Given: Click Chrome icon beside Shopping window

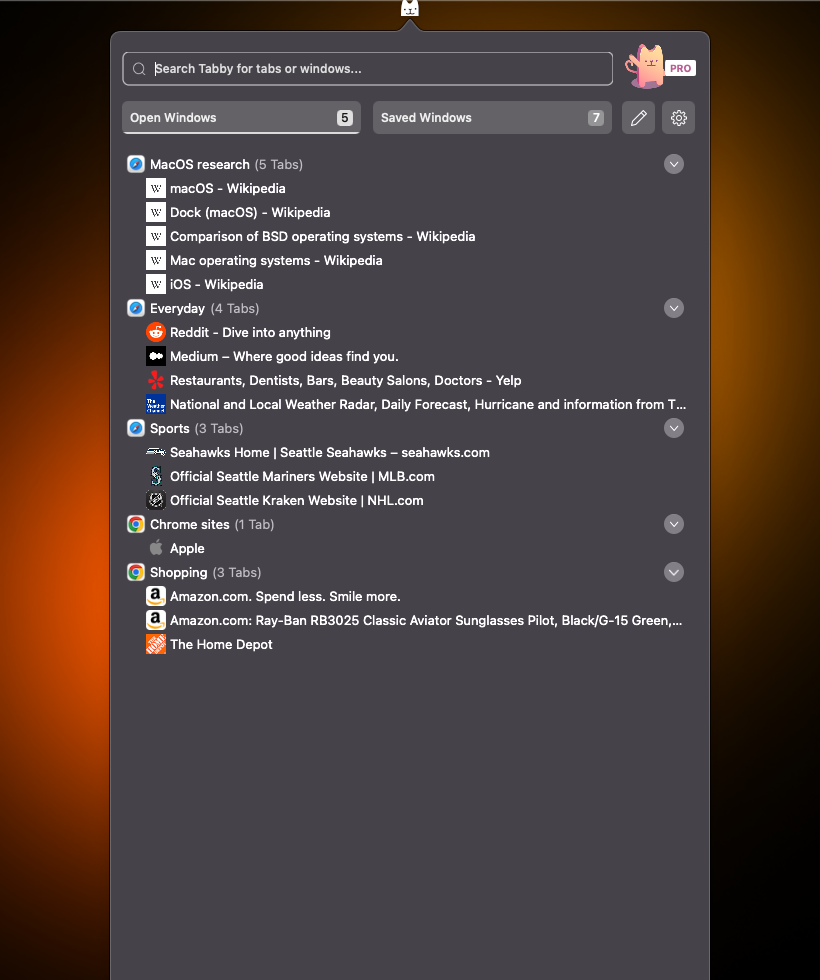Looking at the screenshot, I should [136, 572].
